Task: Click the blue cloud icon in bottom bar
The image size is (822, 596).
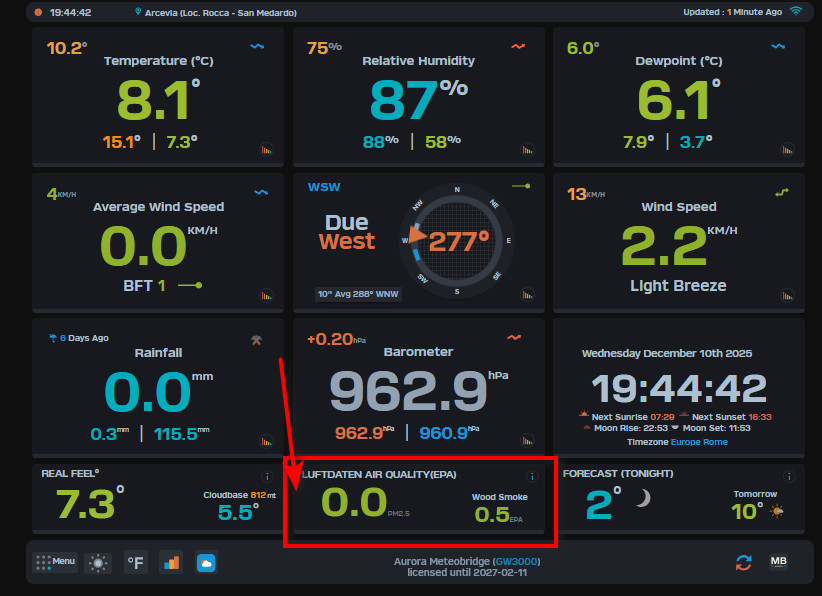Action: [x=206, y=563]
